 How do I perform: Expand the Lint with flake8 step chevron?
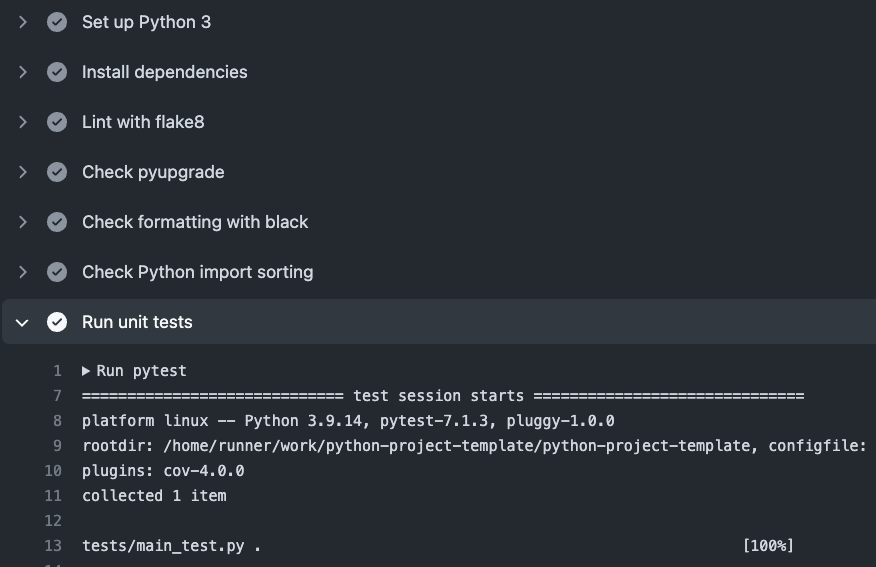click(23, 122)
